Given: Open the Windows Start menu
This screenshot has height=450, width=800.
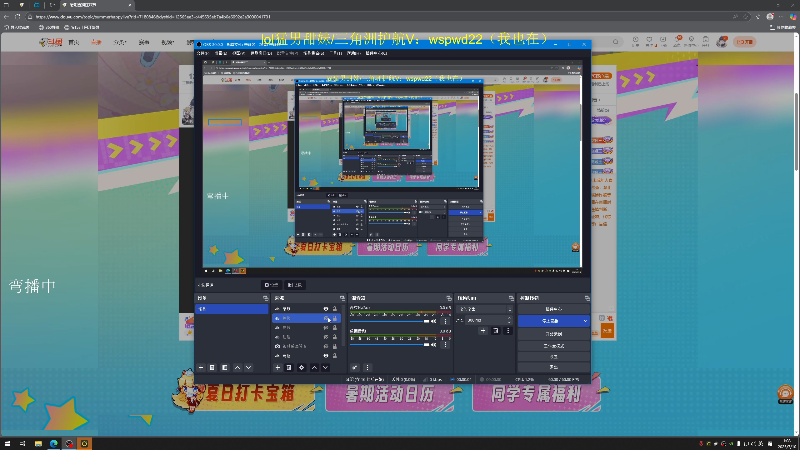Looking at the screenshot, I should (x=7, y=444).
